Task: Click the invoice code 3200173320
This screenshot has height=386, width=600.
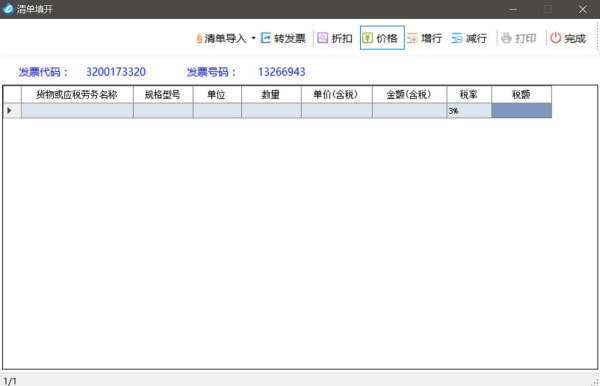Action: [116, 72]
